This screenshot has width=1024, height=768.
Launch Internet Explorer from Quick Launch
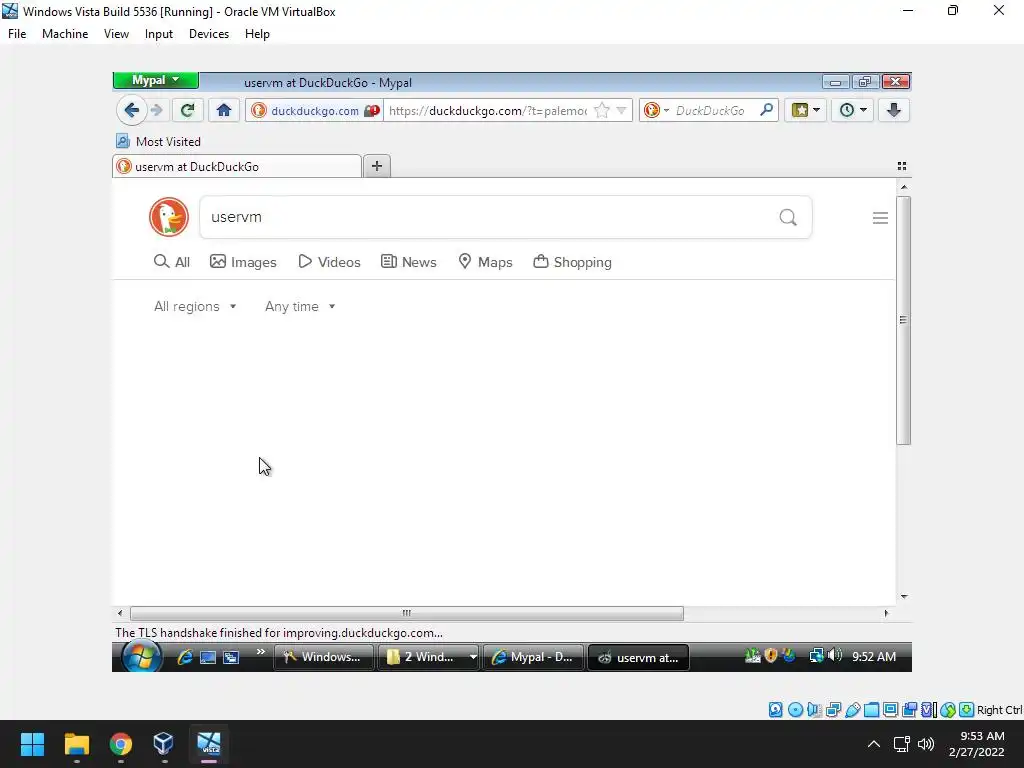click(185, 657)
